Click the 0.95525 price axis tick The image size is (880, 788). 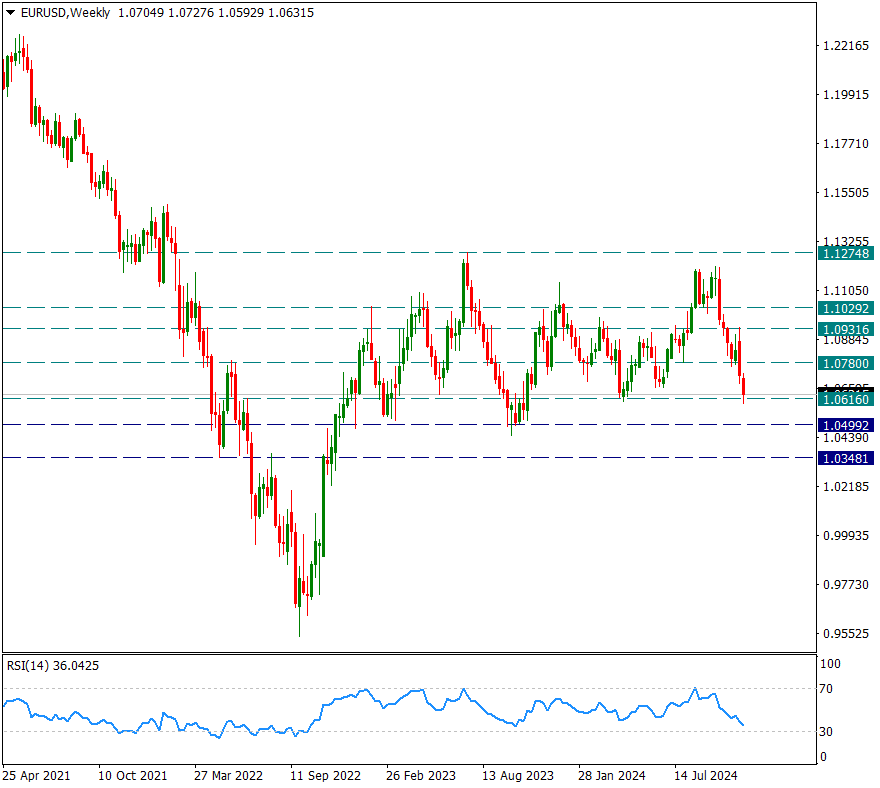point(844,634)
